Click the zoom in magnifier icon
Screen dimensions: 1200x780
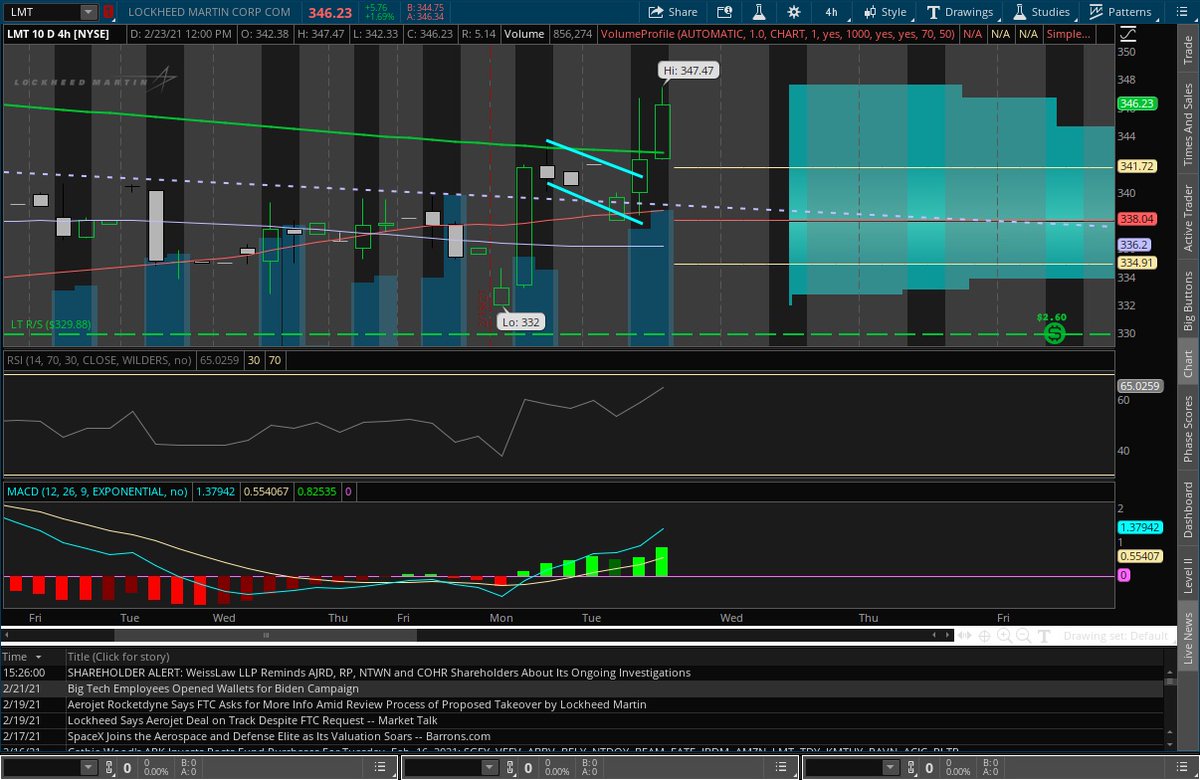click(1005, 636)
